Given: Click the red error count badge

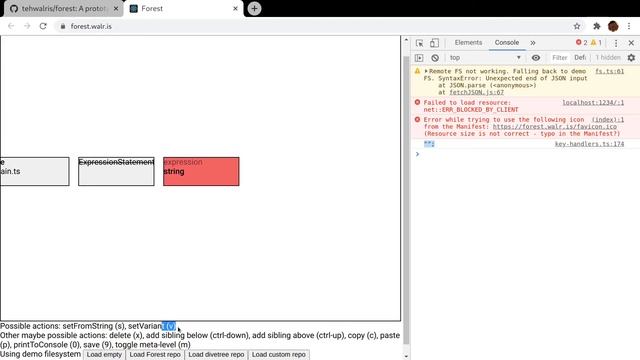Looking at the screenshot, I should click(x=581, y=42).
